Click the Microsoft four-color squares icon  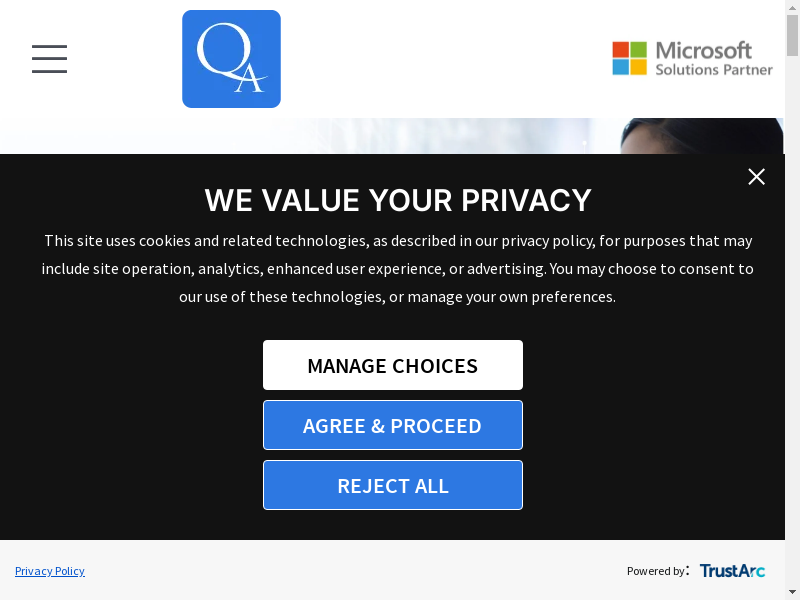tap(630, 58)
